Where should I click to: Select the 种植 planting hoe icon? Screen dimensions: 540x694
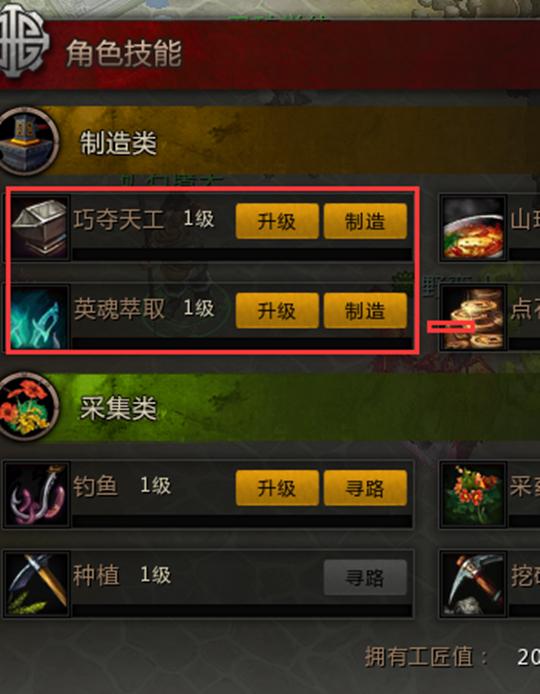38,583
